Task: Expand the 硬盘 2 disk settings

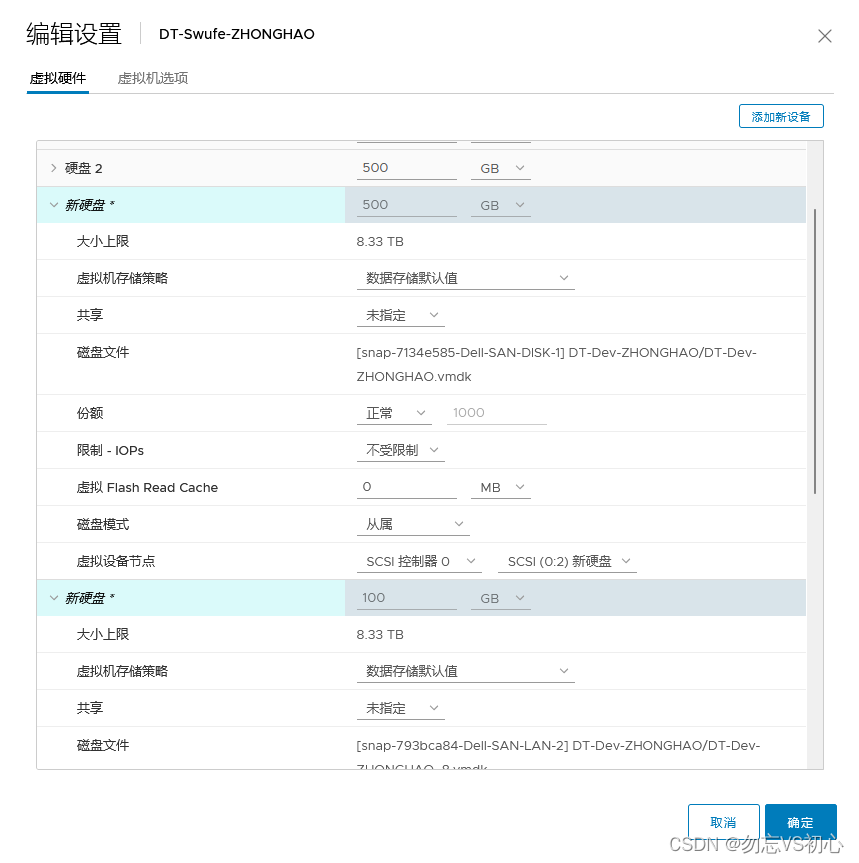Action: [54, 167]
